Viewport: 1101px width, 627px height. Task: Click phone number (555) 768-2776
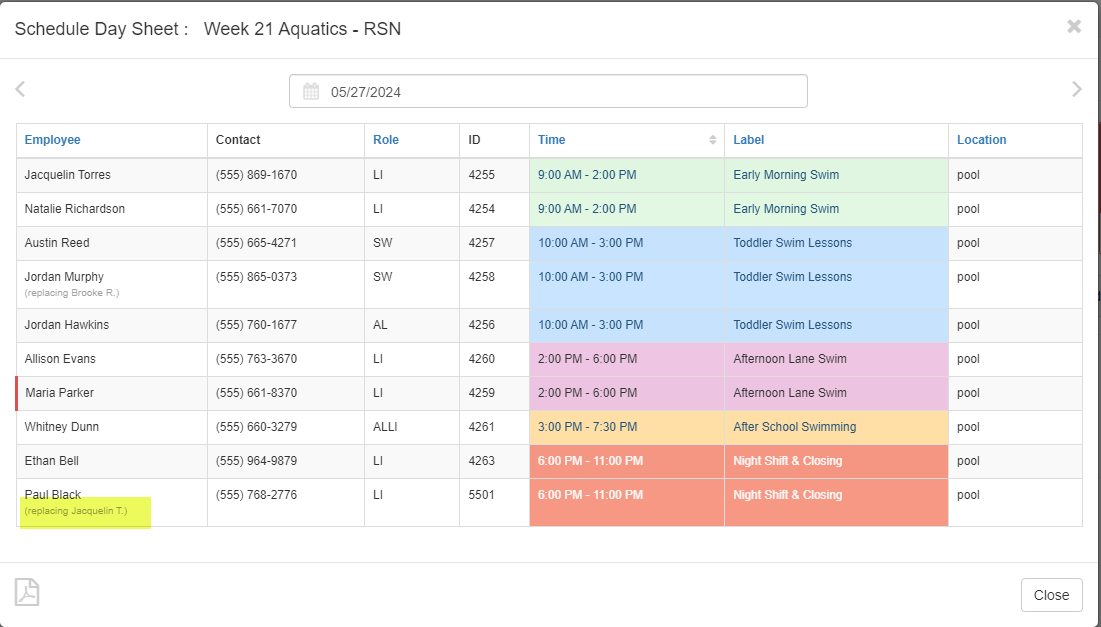tap(256, 495)
